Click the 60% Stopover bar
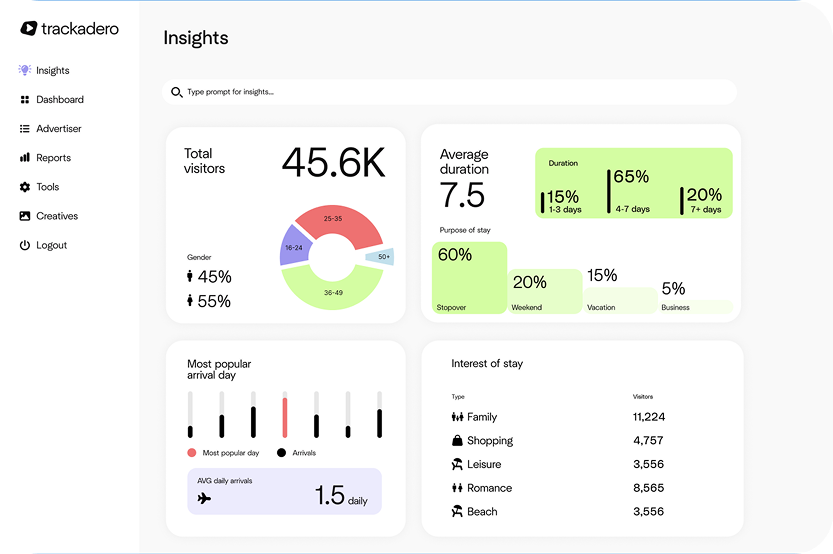The image size is (833, 554). [x=470, y=279]
